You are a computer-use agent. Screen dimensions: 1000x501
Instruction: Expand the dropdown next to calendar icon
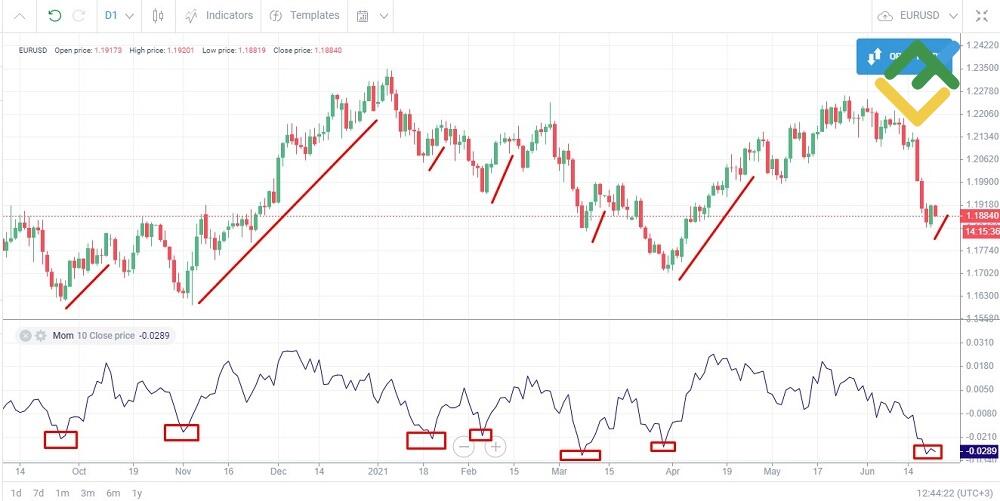coord(384,16)
